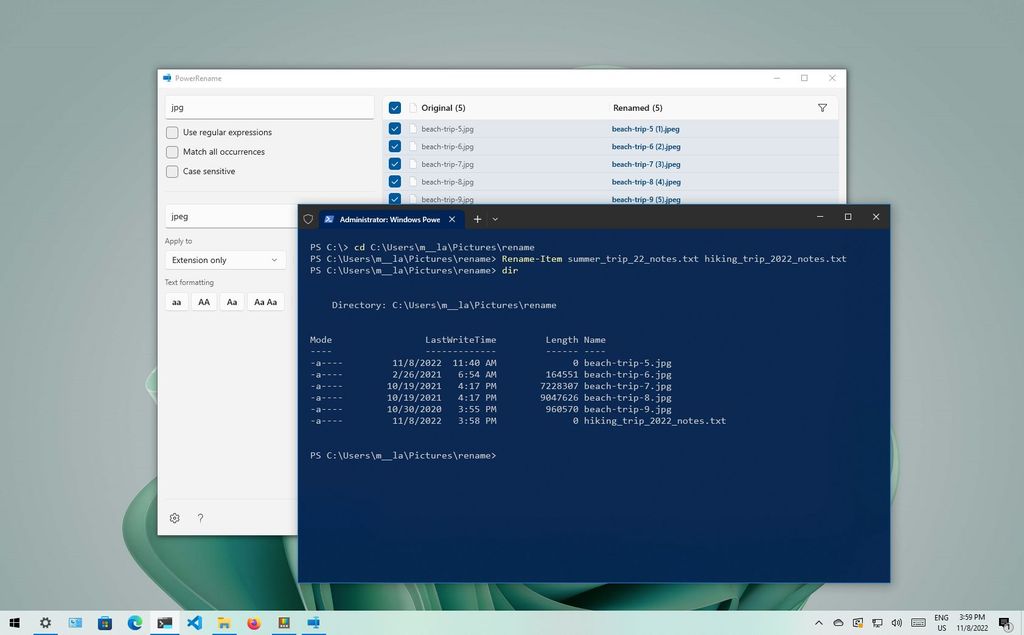
Task: Toggle the Case sensitive option
Action: pyautogui.click(x=172, y=171)
